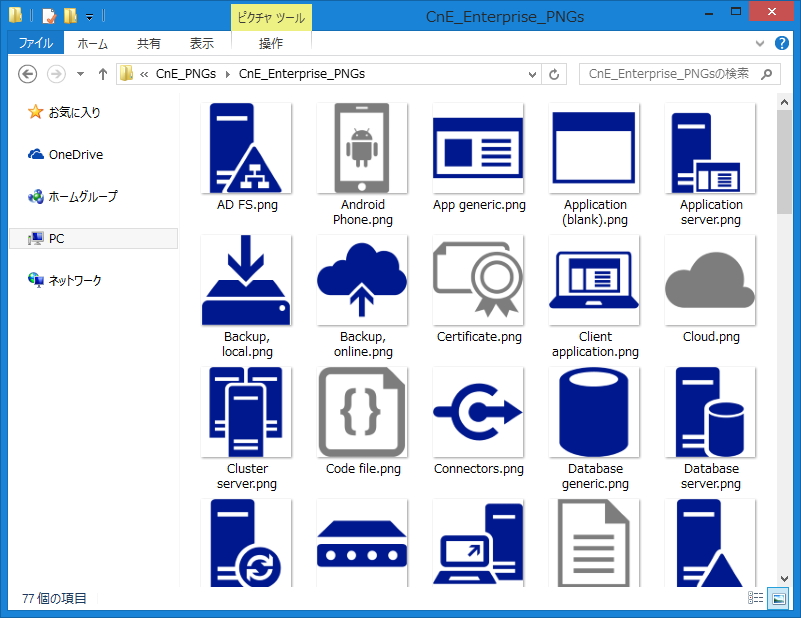This screenshot has height=618, width=801.
Task: Refresh the folder with the refresh icon
Action: pos(554,74)
